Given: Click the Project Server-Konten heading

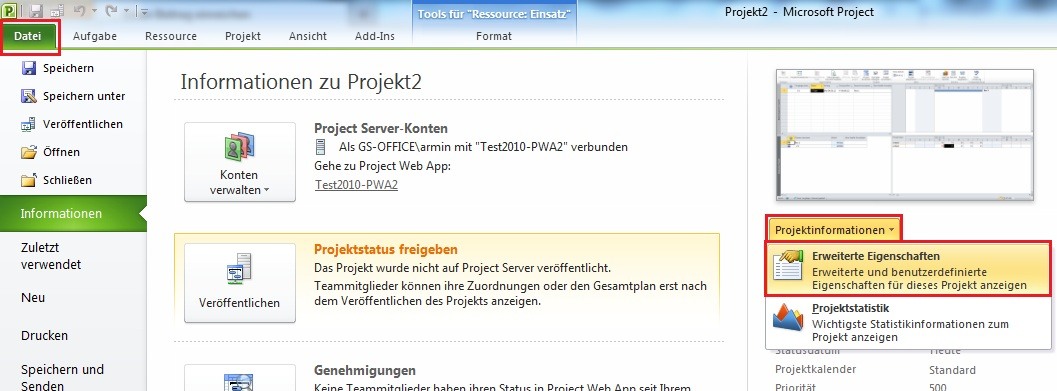Looking at the screenshot, I should click(x=381, y=128).
